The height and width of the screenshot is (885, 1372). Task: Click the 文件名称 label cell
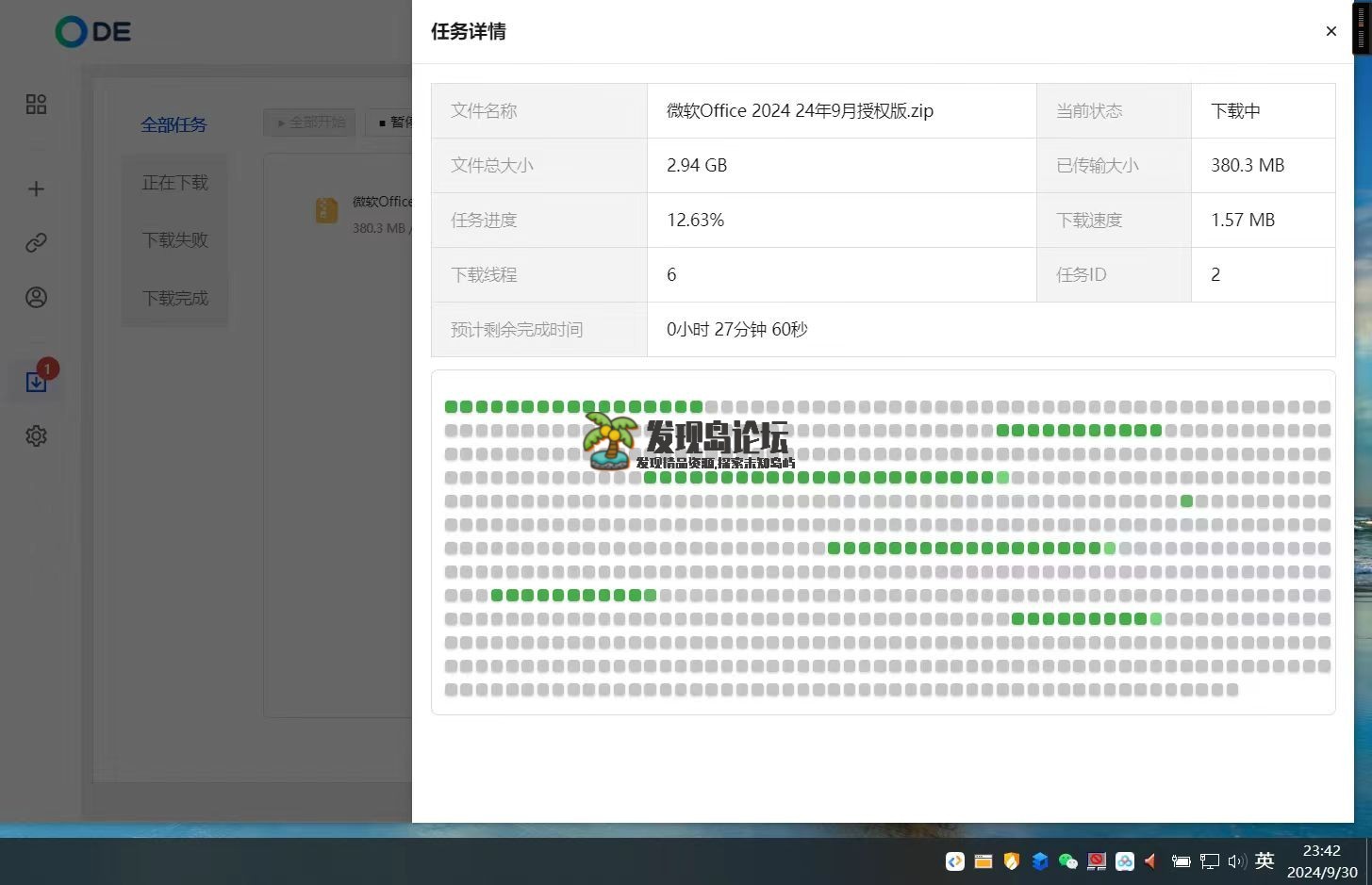click(539, 110)
